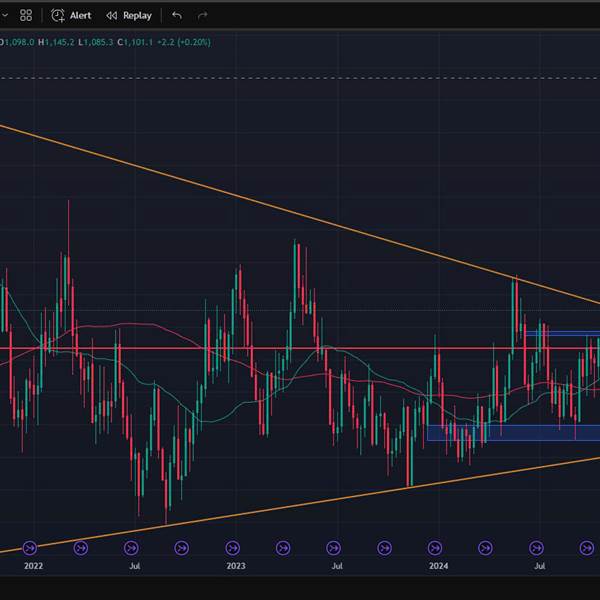Open the layout setup grid icon
This screenshot has height=600, width=600.
pos(26,15)
